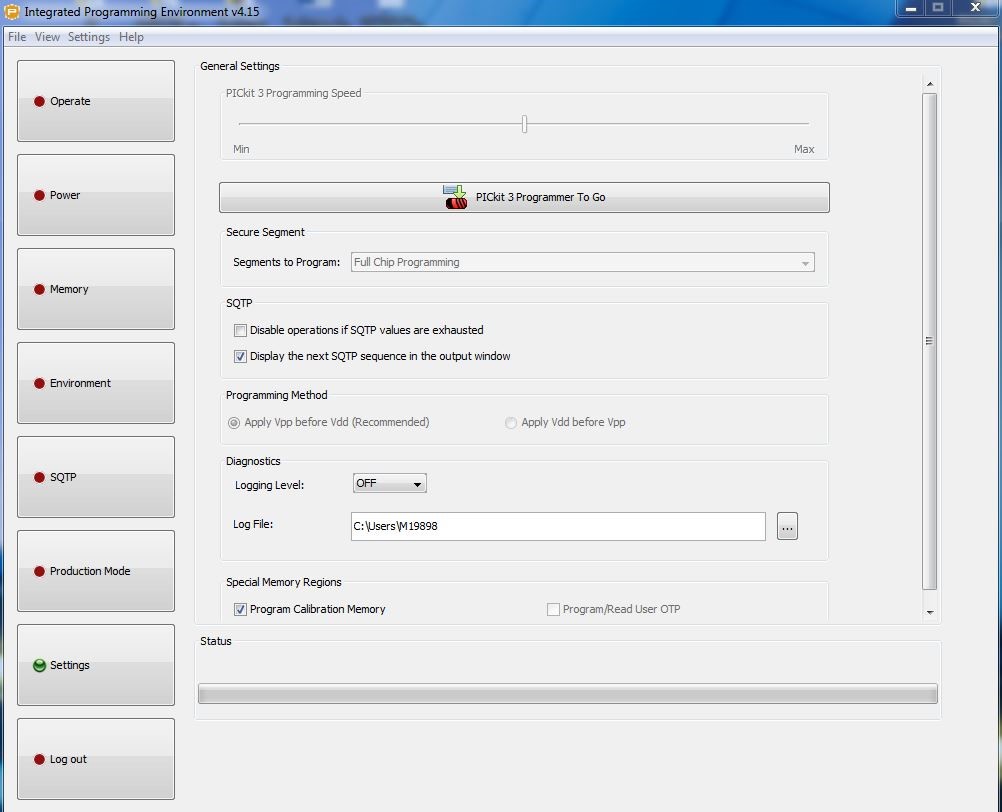Screen dimensions: 1002x812
Task: Click the Settings sidebar button
Action: point(96,665)
